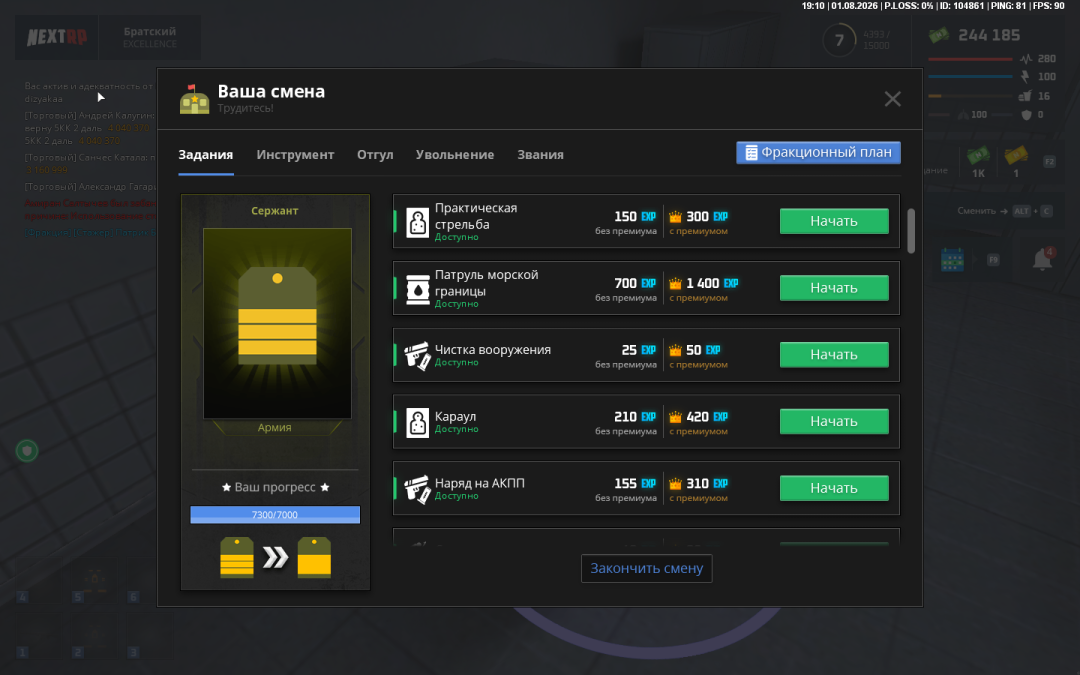Click the Практическая стрельба target icon
This screenshot has height=675, width=1080.
tap(417, 222)
